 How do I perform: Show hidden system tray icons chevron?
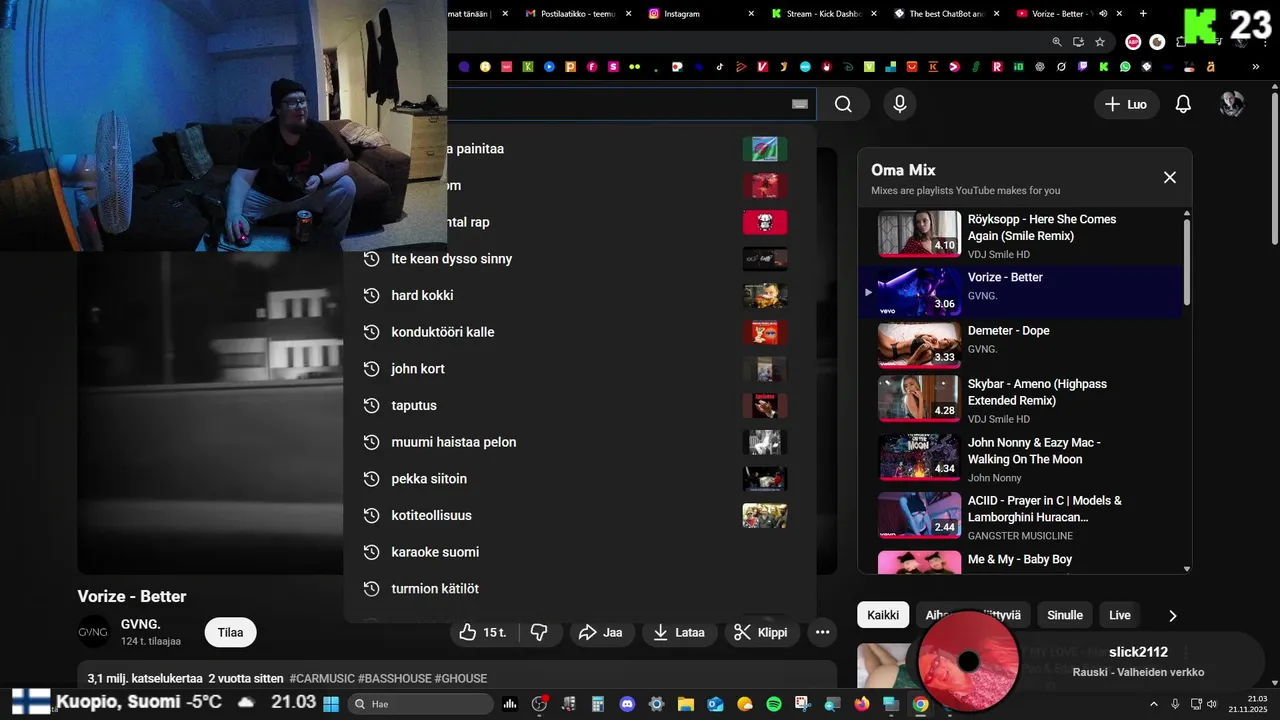[x=1153, y=704]
